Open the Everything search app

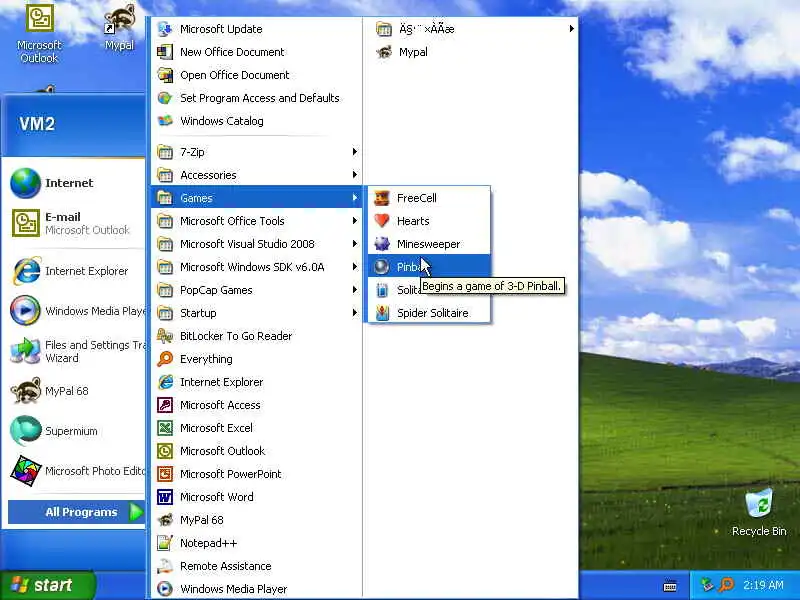257,359
